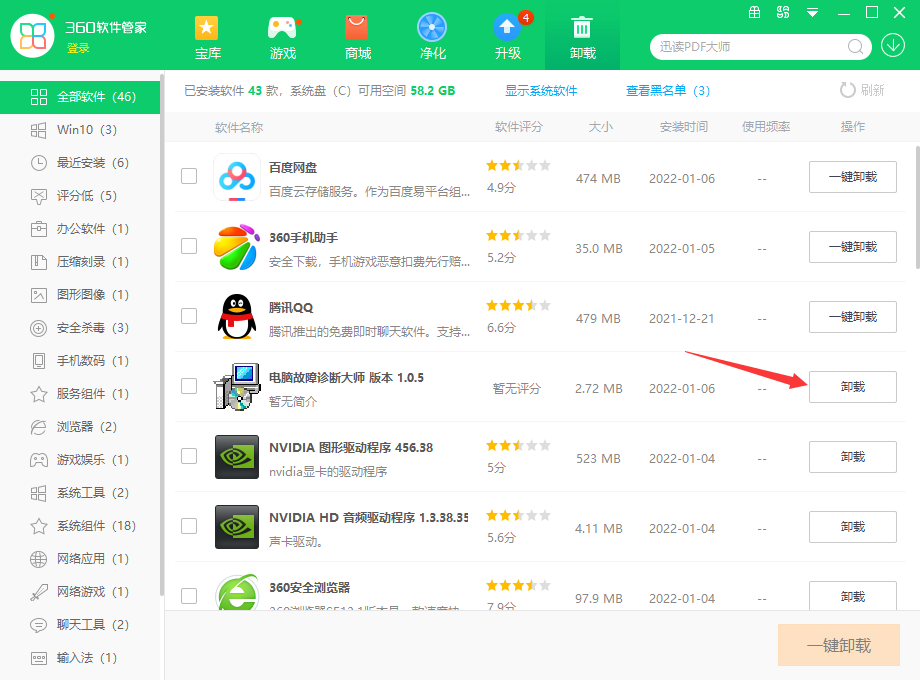Check the NVIDIA HD 音频驱动程序 checkbox
This screenshot has width=920, height=680.
(189, 526)
